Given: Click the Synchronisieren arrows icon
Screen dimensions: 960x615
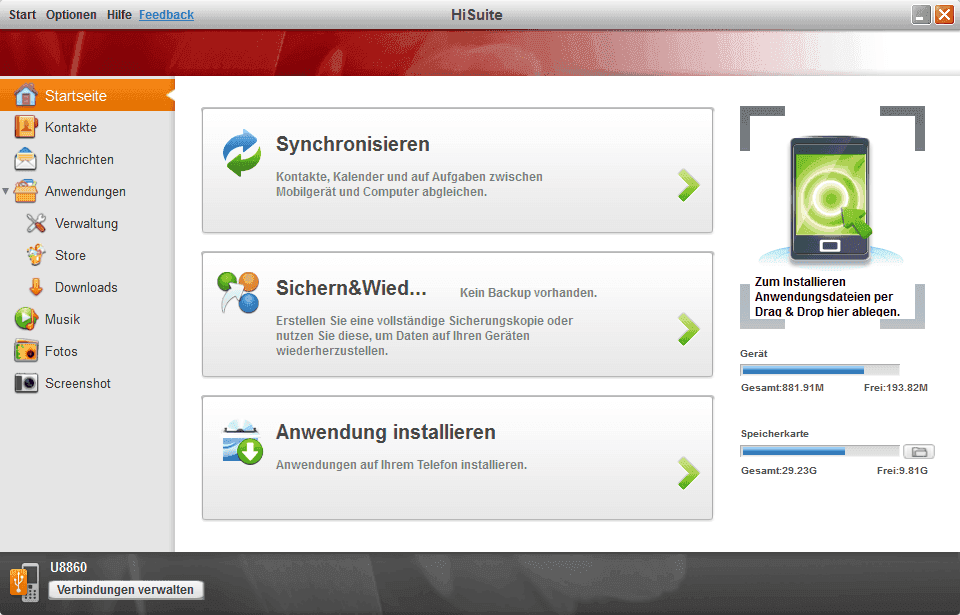Looking at the screenshot, I should 242,153.
